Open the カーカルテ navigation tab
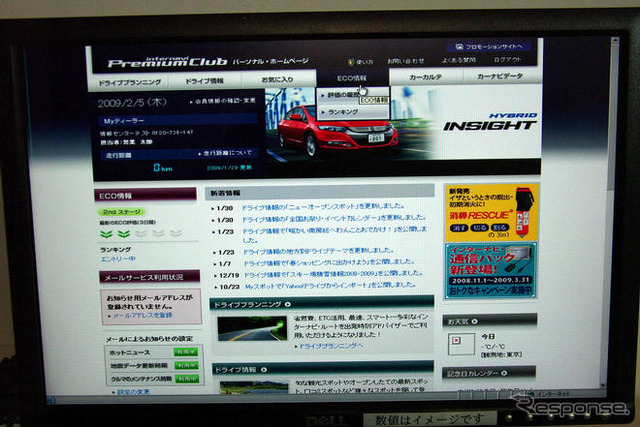Image resolution: width=640 pixels, height=427 pixels. tap(426, 76)
